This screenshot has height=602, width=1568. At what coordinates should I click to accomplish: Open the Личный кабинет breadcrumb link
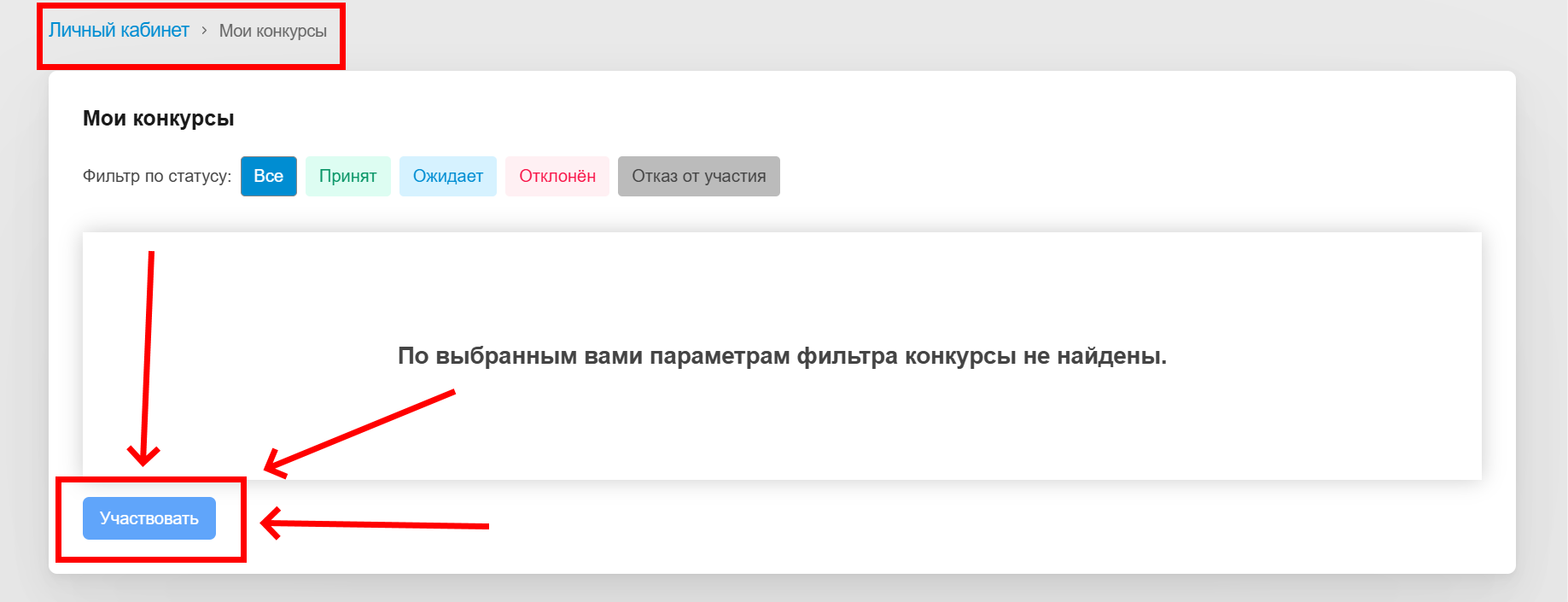[x=119, y=31]
